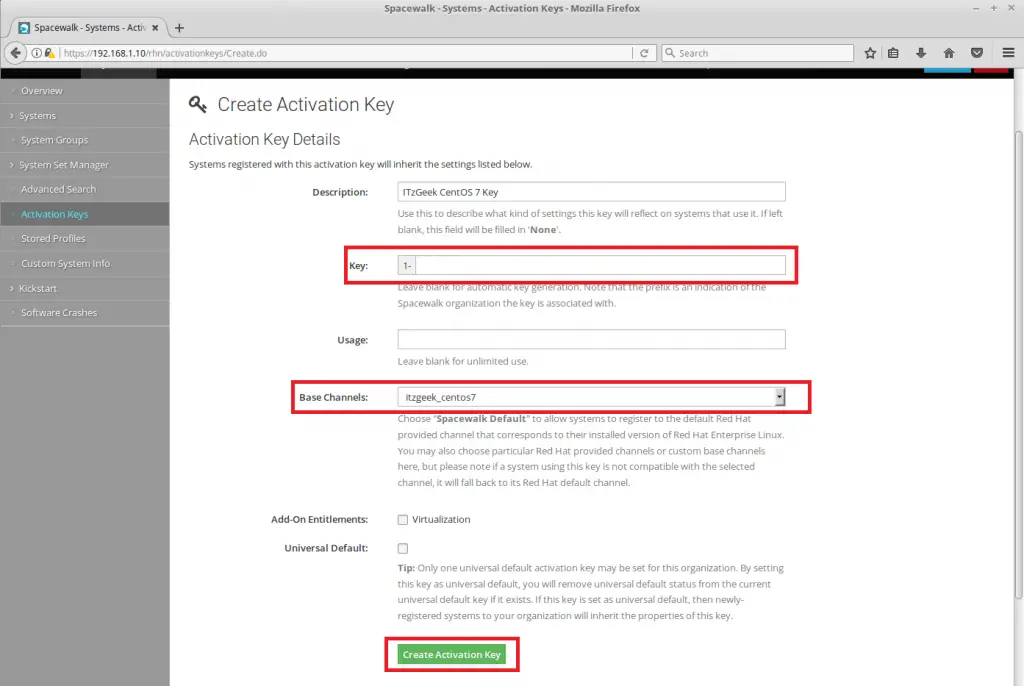Bookmark this page with the star icon
Viewport: 1024px width, 686px height.
pos(870,53)
